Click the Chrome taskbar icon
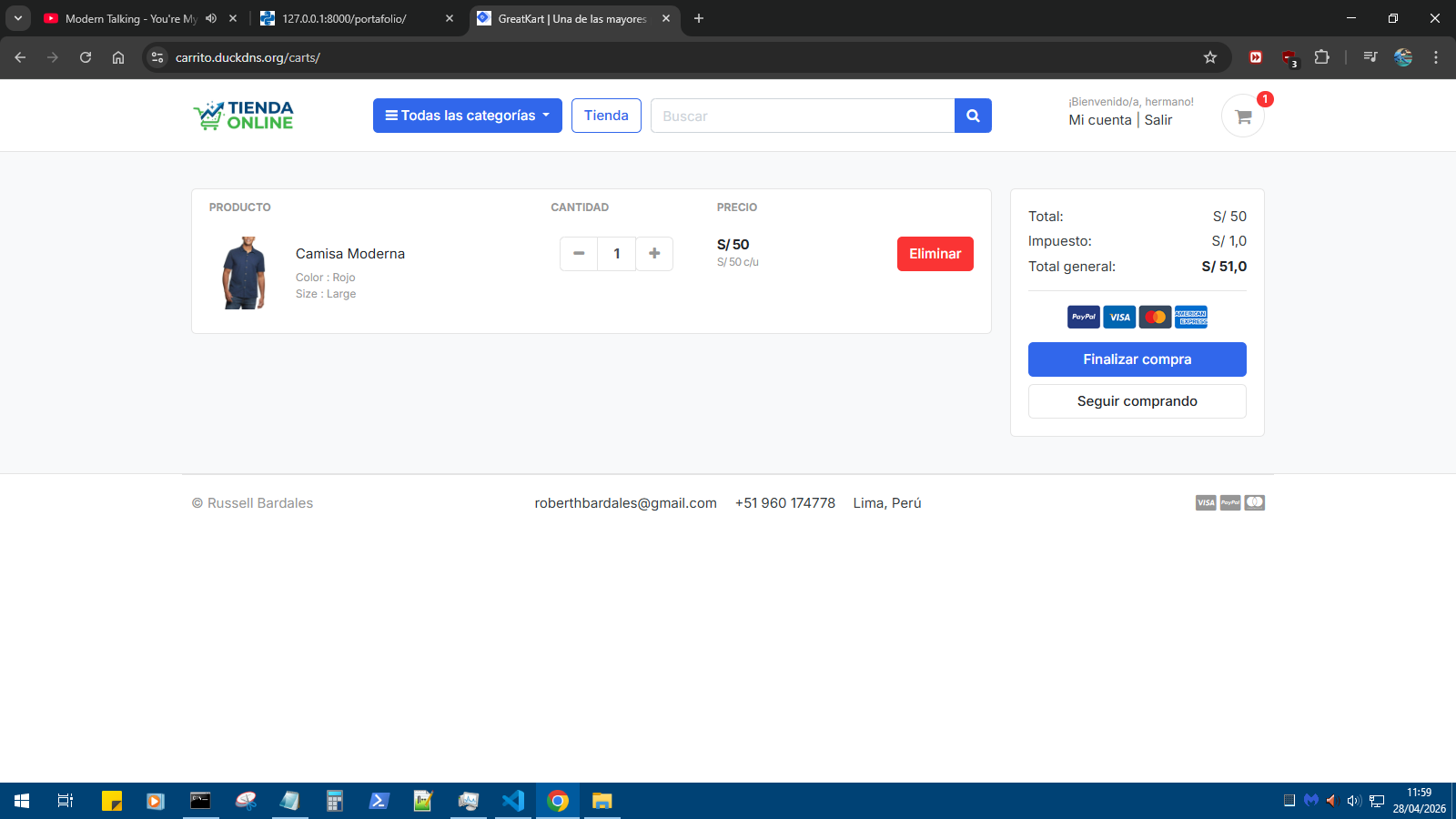 tap(558, 801)
